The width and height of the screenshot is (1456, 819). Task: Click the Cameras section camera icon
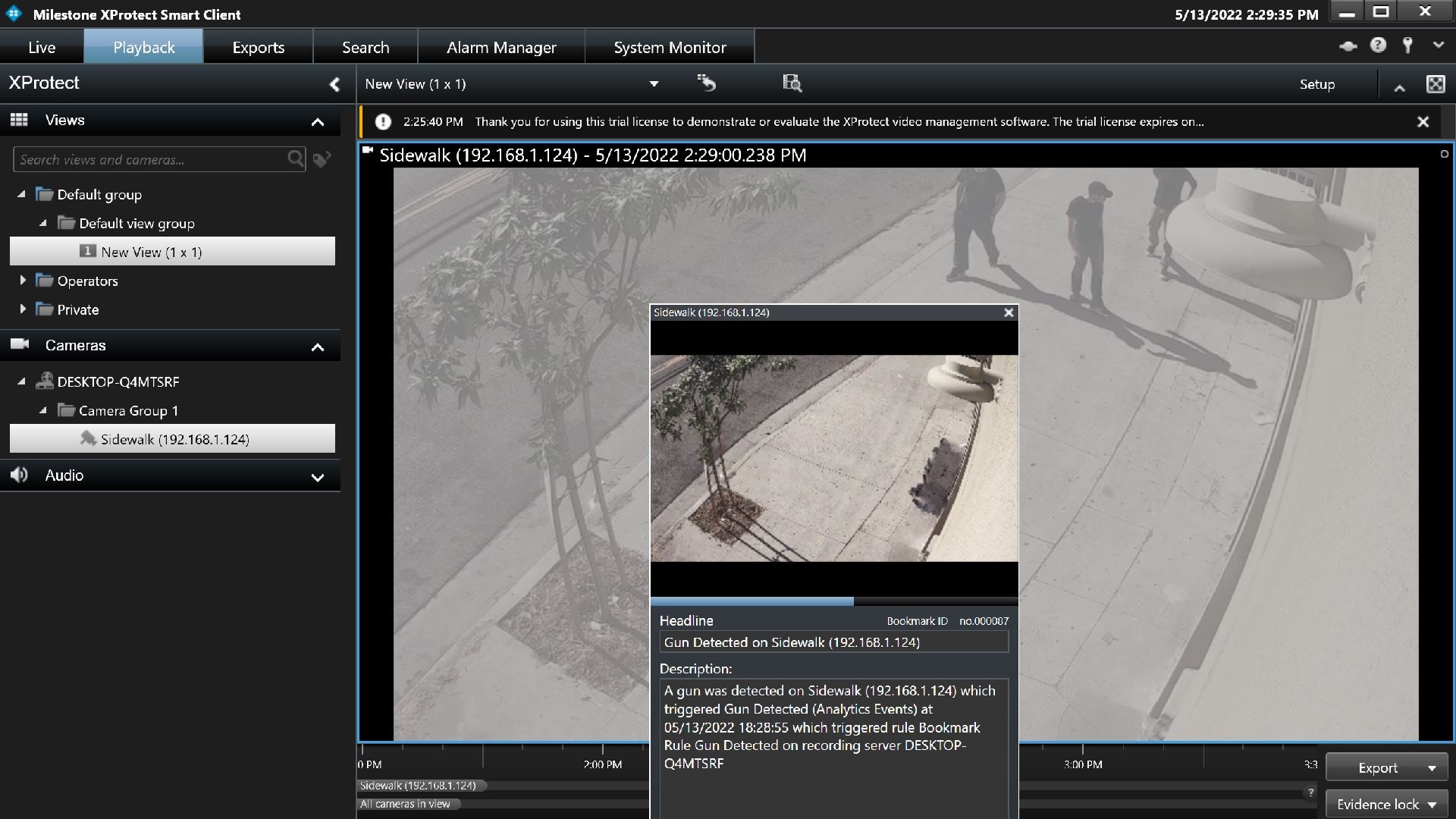[x=20, y=345]
